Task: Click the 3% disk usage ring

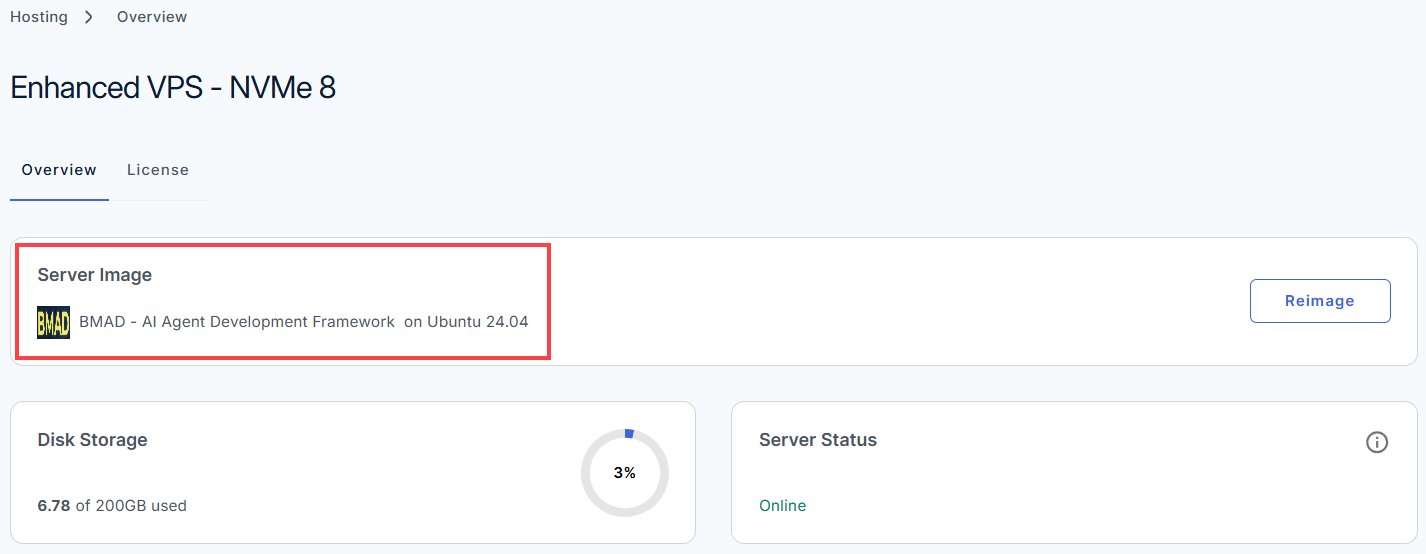Action: (625, 473)
